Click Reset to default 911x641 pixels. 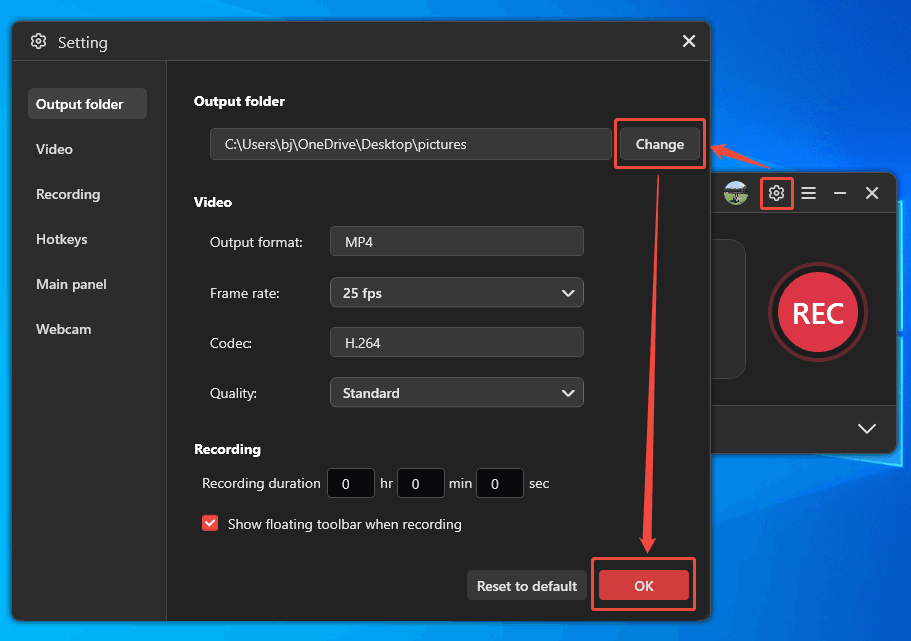(x=526, y=585)
